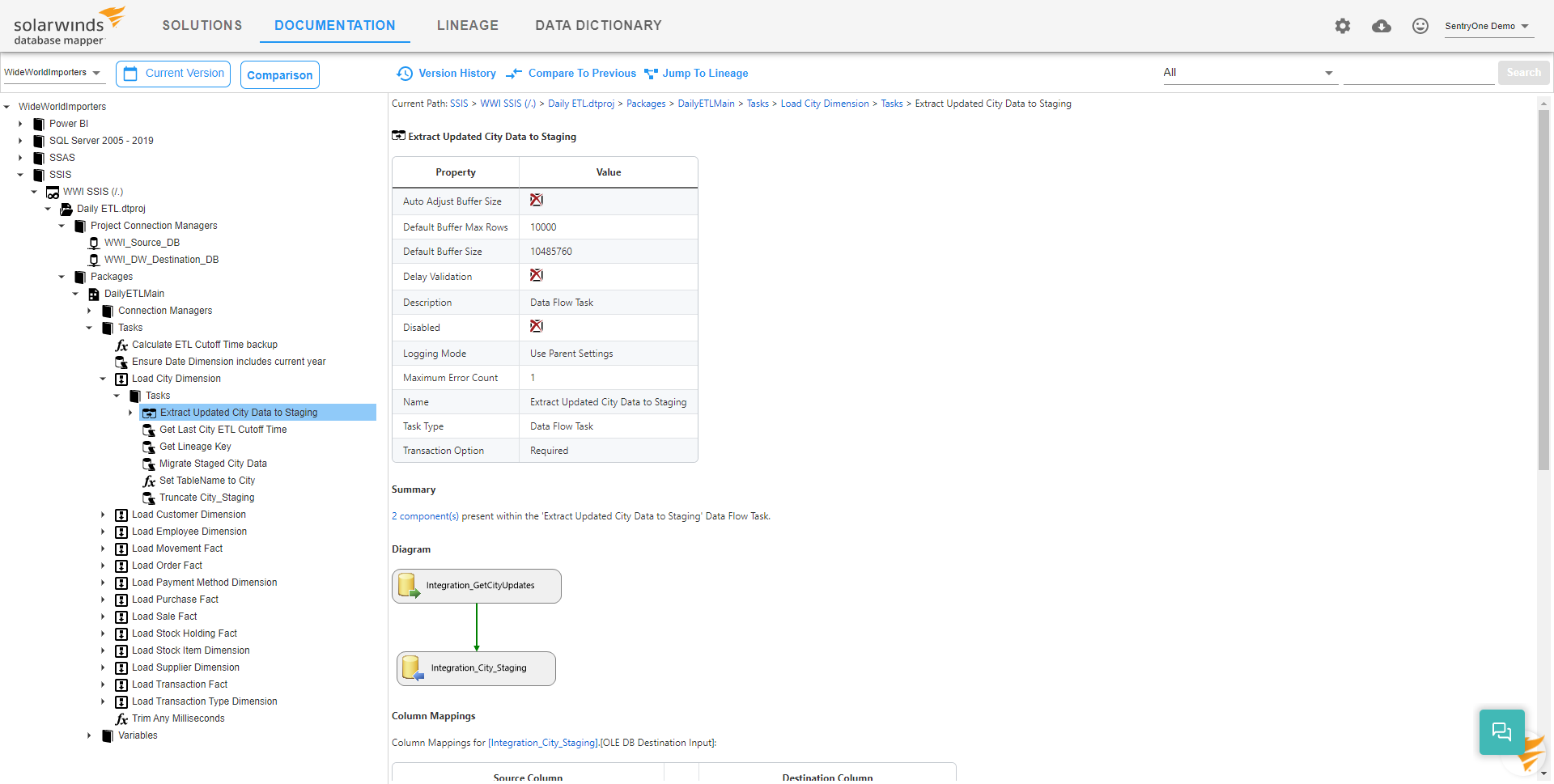Image resolution: width=1554 pixels, height=784 pixels.
Task: Click the Use Parent Settings value
Action: click(x=571, y=354)
